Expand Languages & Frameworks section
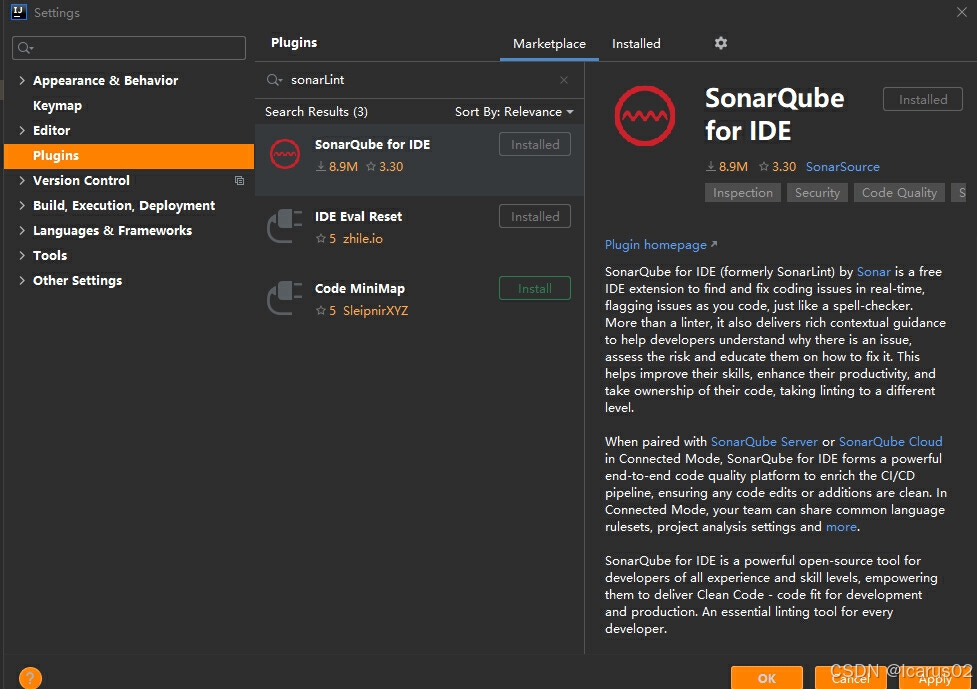This screenshot has width=977, height=689. pos(22,230)
